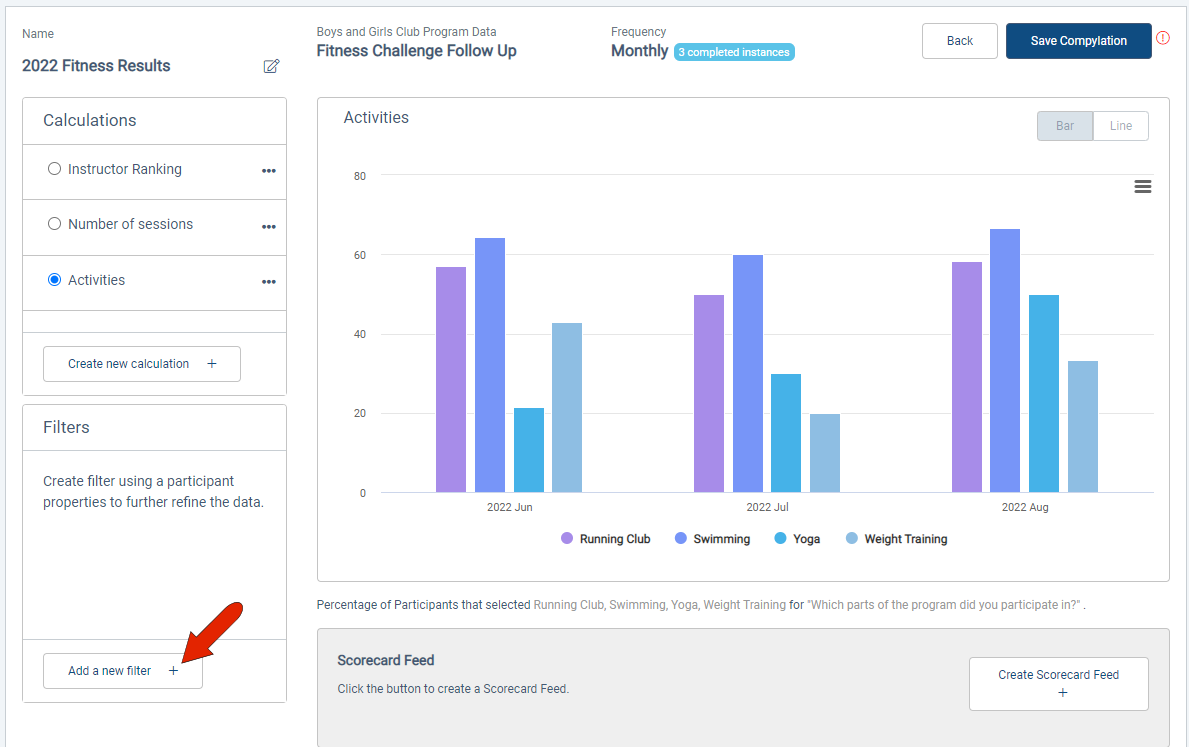
Task: Switch chart to Bar view
Action: pos(1065,126)
